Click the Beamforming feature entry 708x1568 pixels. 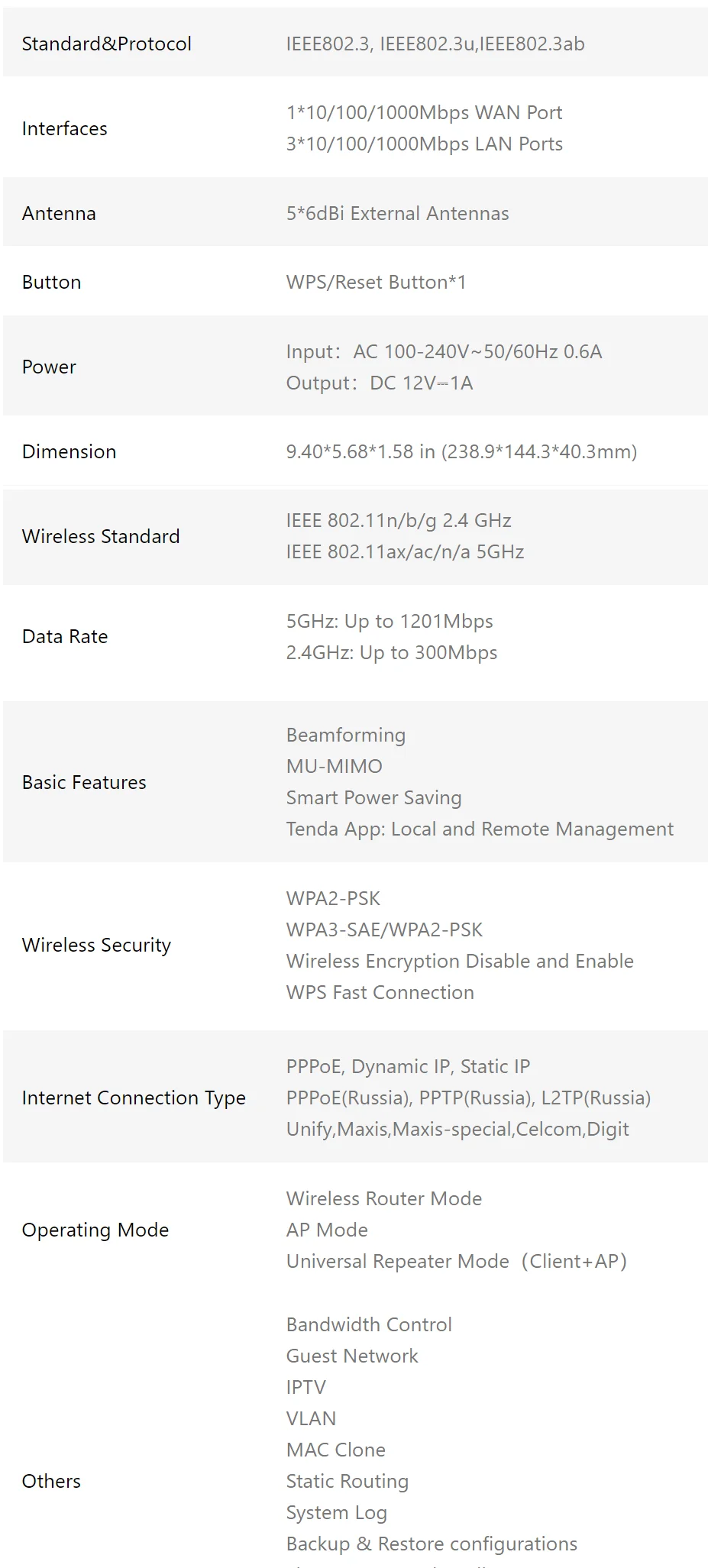click(x=346, y=736)
